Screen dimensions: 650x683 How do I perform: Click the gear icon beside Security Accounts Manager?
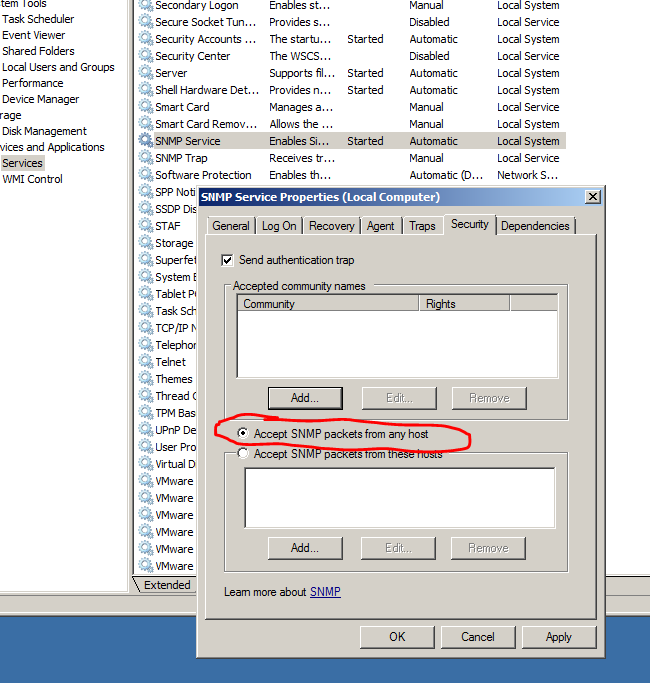146,38
